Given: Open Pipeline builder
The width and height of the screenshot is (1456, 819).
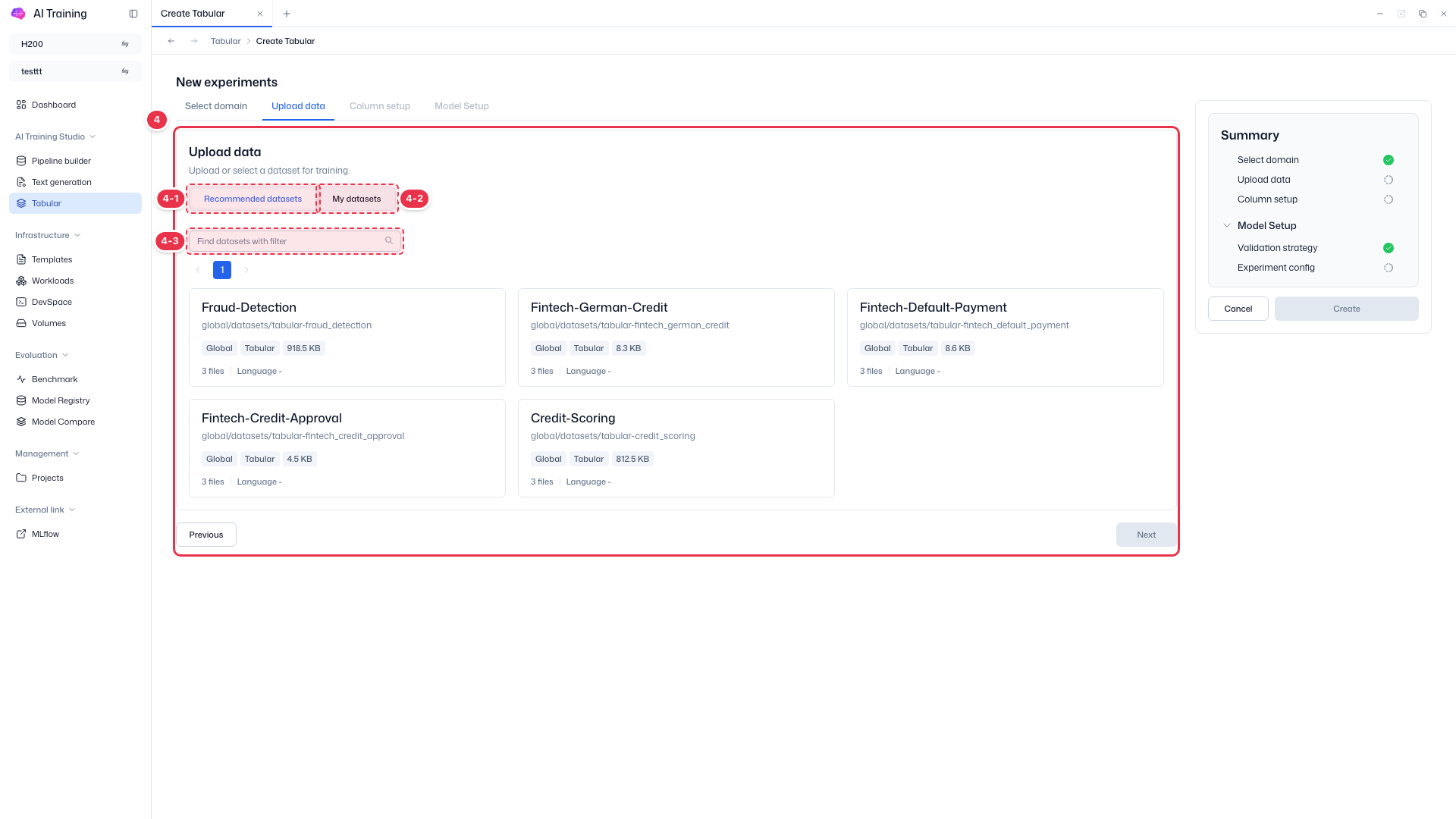Looking at the screenshot, I should [75, 161].
